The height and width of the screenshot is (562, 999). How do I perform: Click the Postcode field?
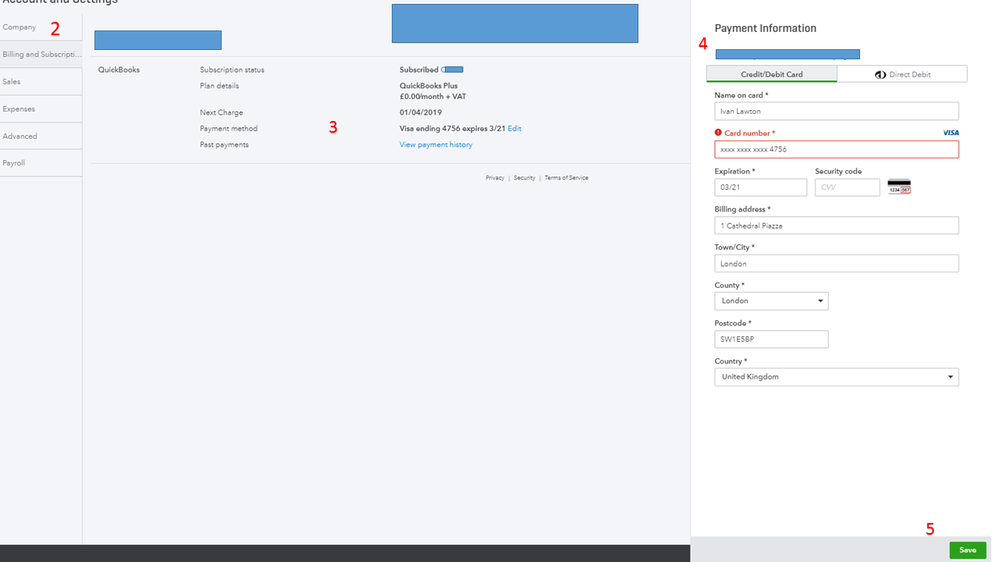click(x=771, y=339)
